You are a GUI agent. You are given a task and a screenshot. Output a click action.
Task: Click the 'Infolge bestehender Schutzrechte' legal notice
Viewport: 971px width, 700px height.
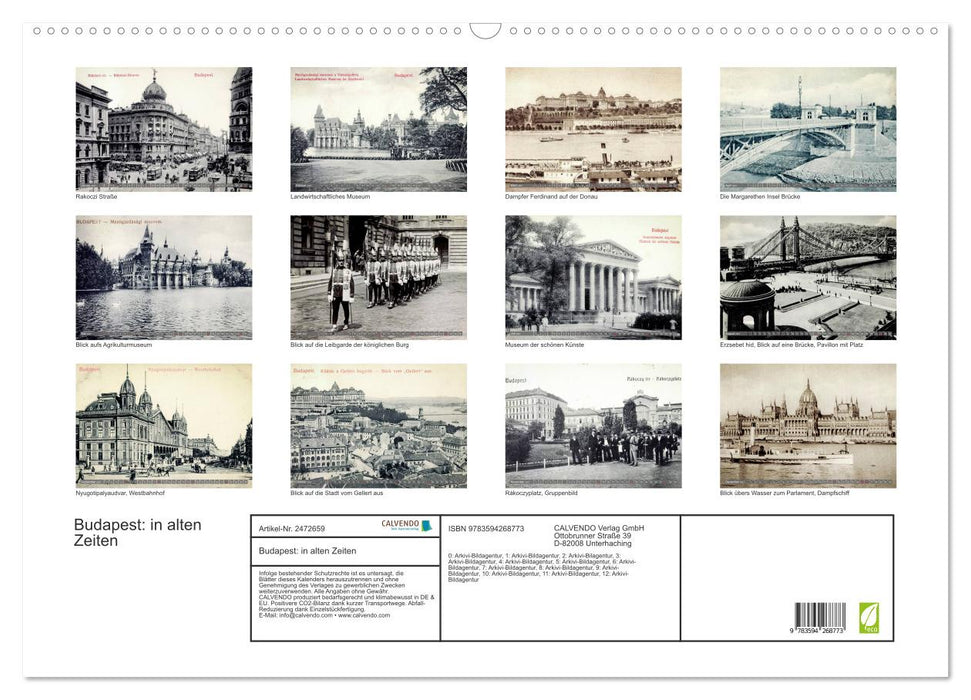[347, 594]
